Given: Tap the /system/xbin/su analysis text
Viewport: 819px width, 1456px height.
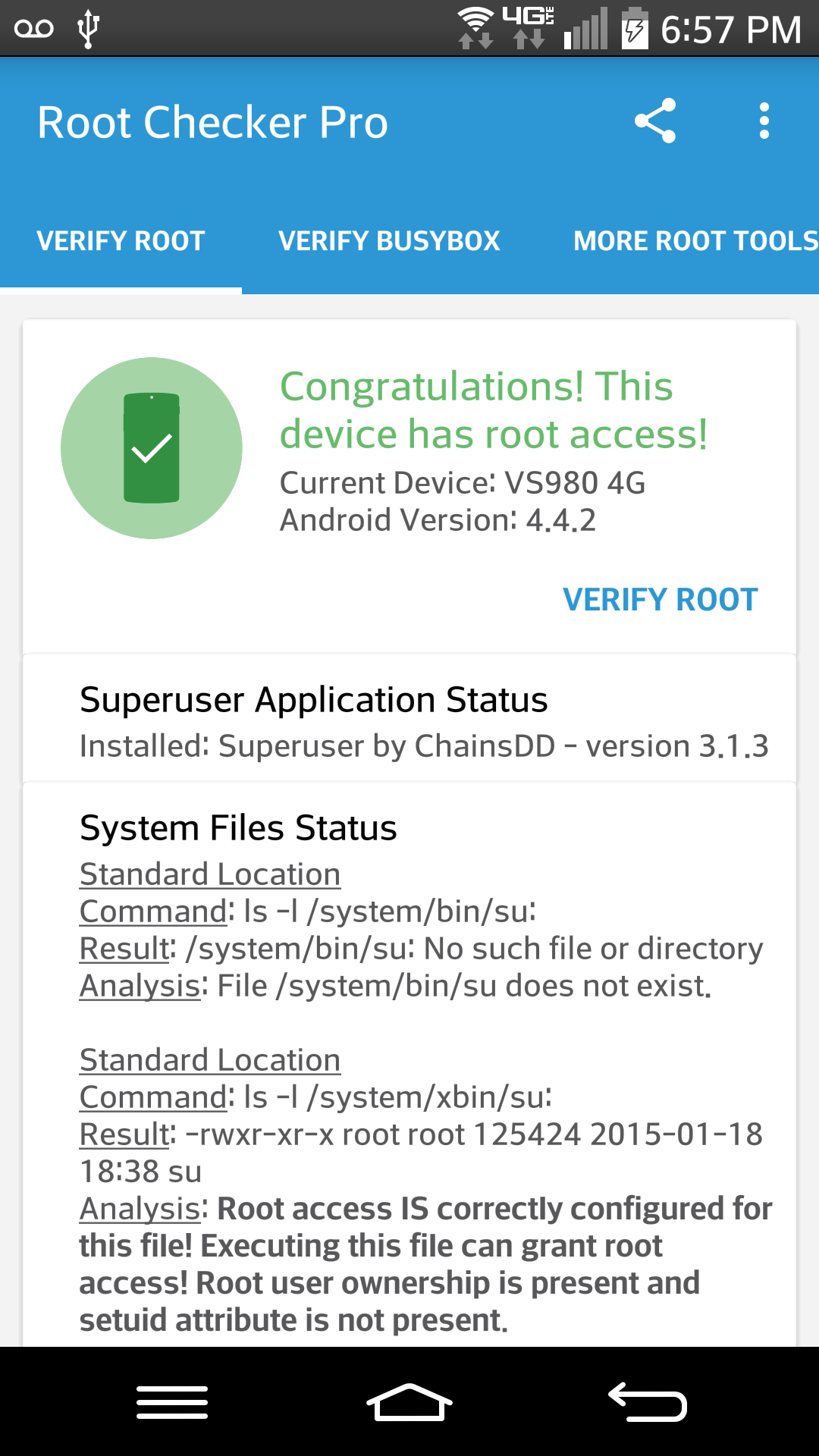Looking at the screenshot, I should coord(425,1264).
